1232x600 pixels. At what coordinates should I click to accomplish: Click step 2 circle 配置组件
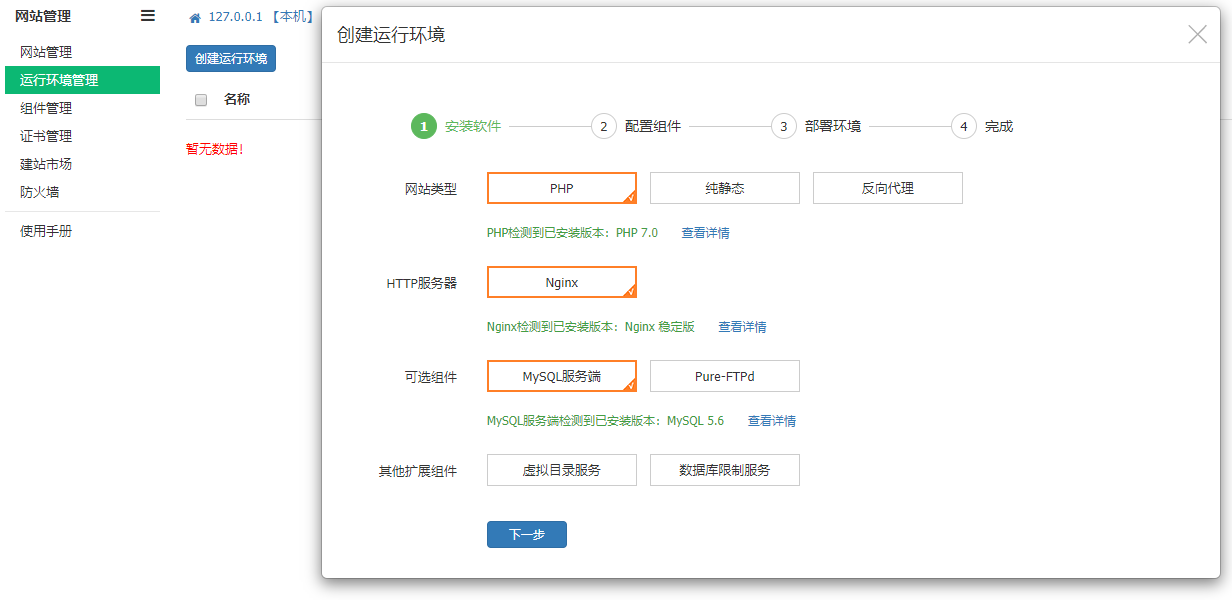(604, 126)
